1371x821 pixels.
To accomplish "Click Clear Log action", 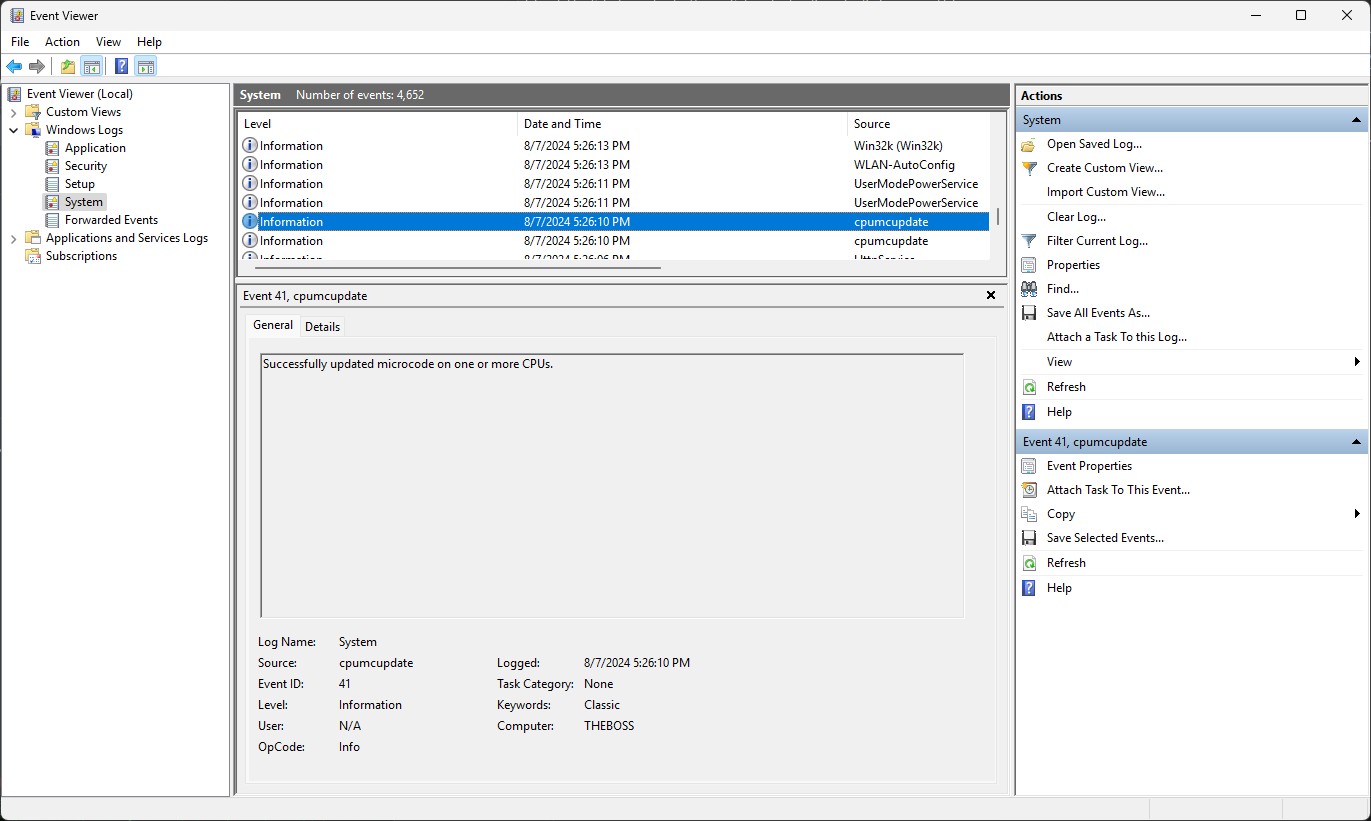I will (x=1076, y=217).
